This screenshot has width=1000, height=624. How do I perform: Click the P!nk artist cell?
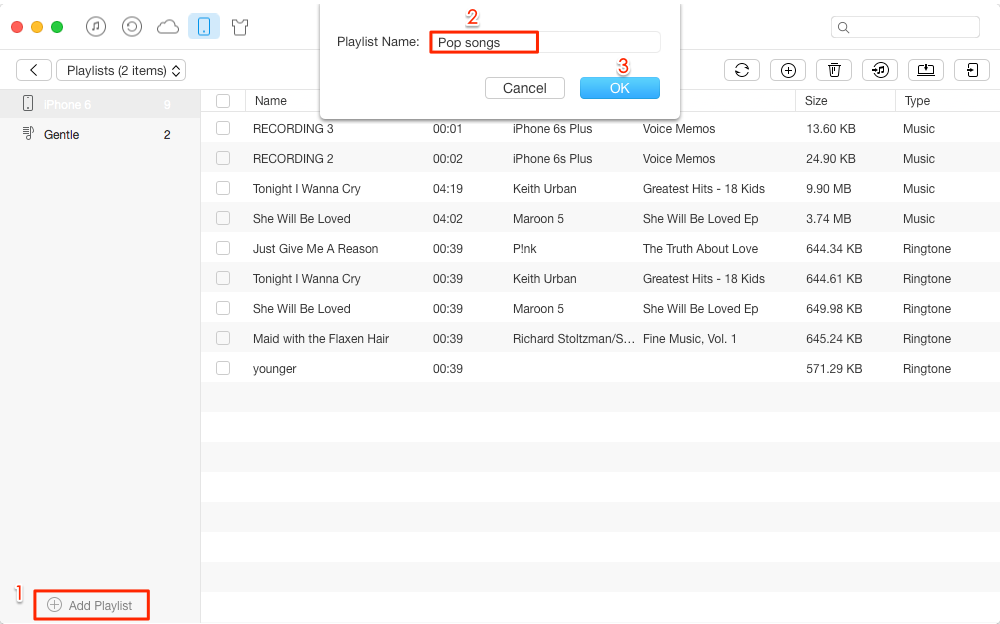tap(524, 249)
